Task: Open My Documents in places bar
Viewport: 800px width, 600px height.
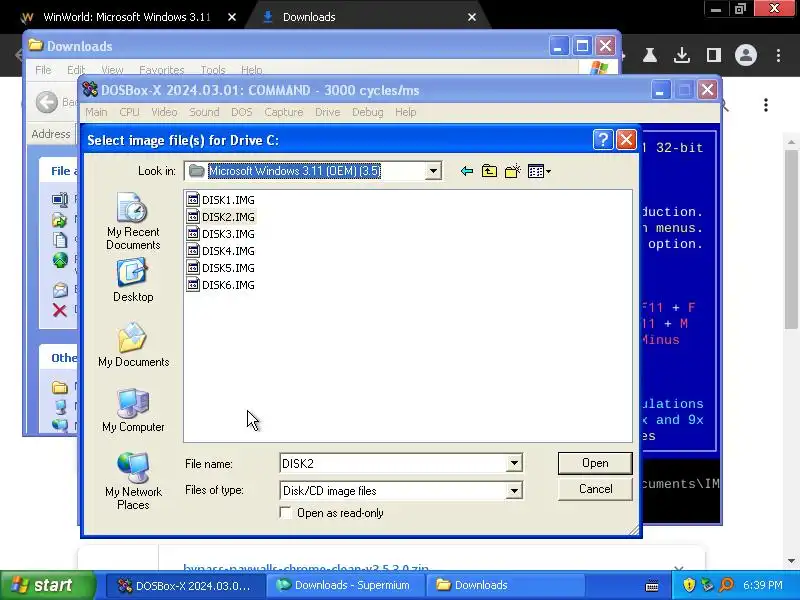Action: click(133, 345)
